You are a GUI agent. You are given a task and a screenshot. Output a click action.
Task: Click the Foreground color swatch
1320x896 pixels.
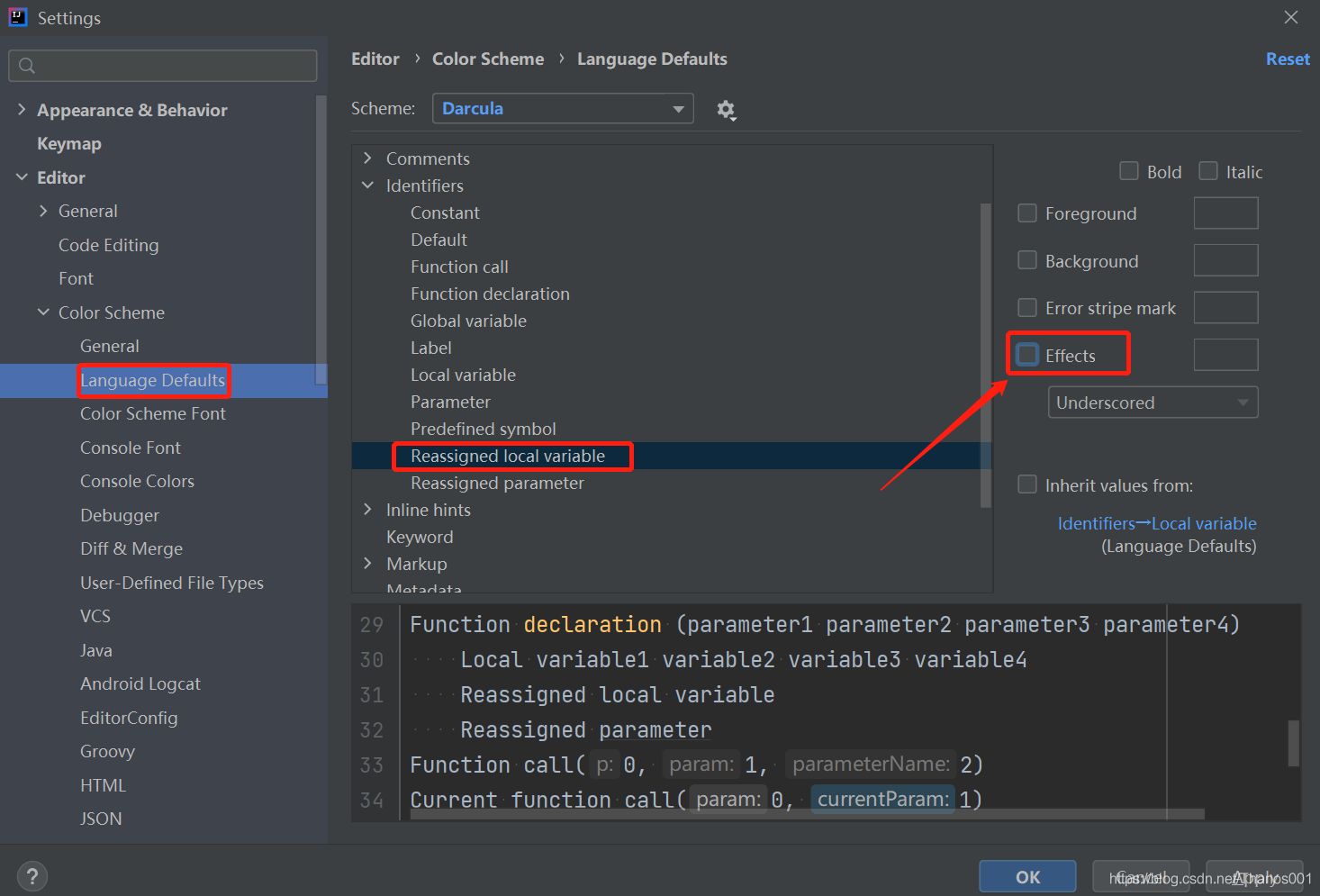coord(1225,213)
